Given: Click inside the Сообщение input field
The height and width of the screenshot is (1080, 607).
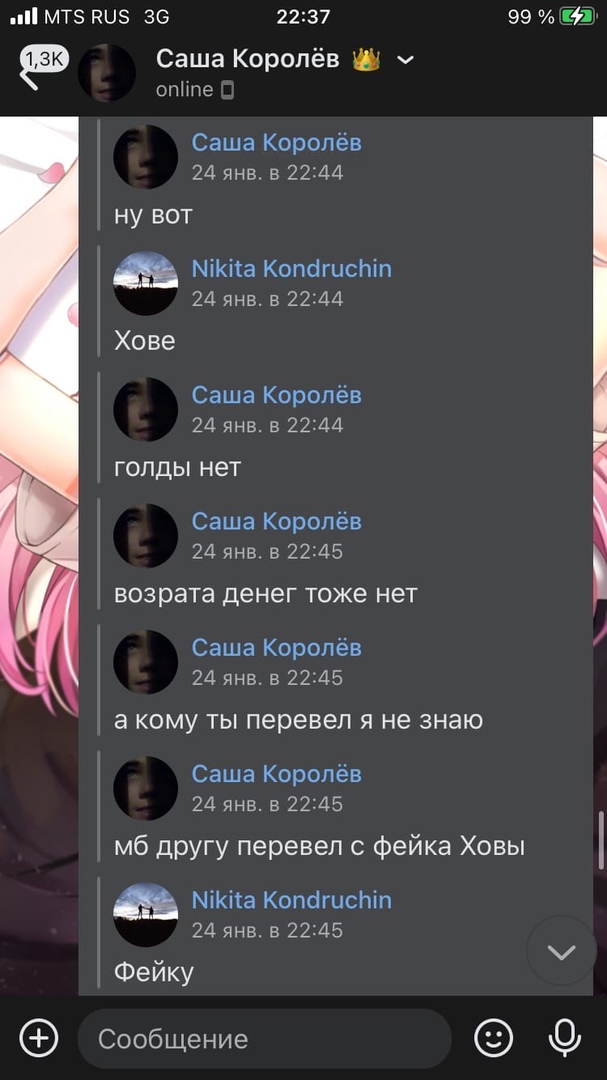Looking at the screenshot, I should 265,1039.
